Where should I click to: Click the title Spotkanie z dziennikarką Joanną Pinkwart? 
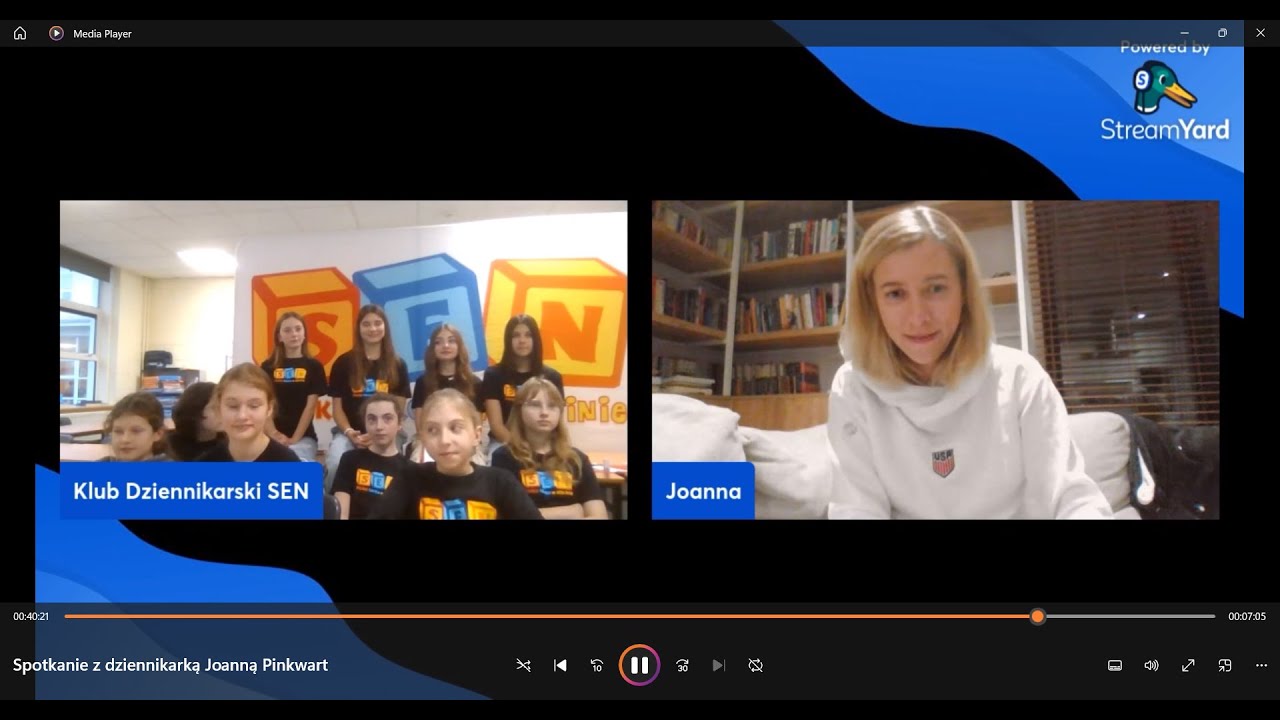coord(170,665)
